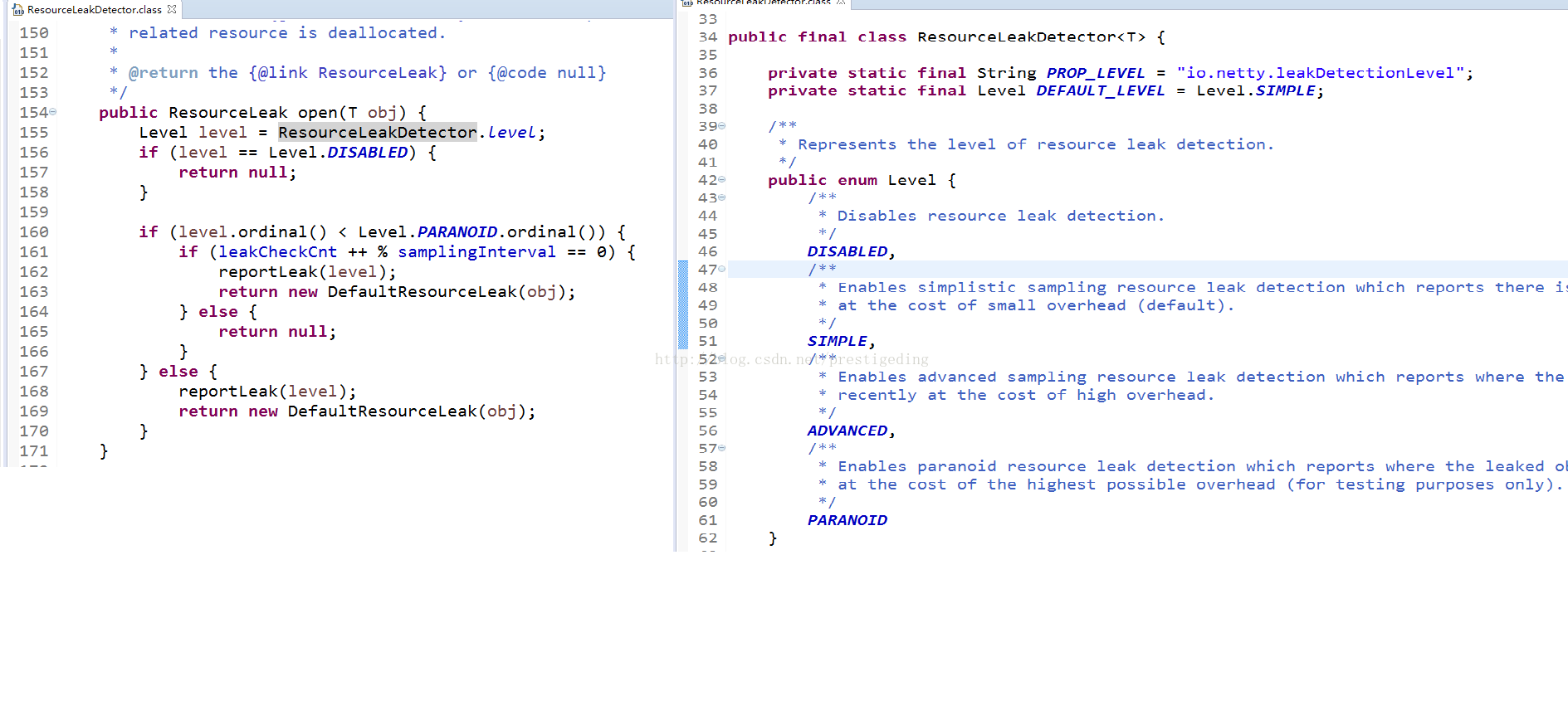Click the class file icon on left tab
Screen dimensions: 1568x701
point(17,10)
